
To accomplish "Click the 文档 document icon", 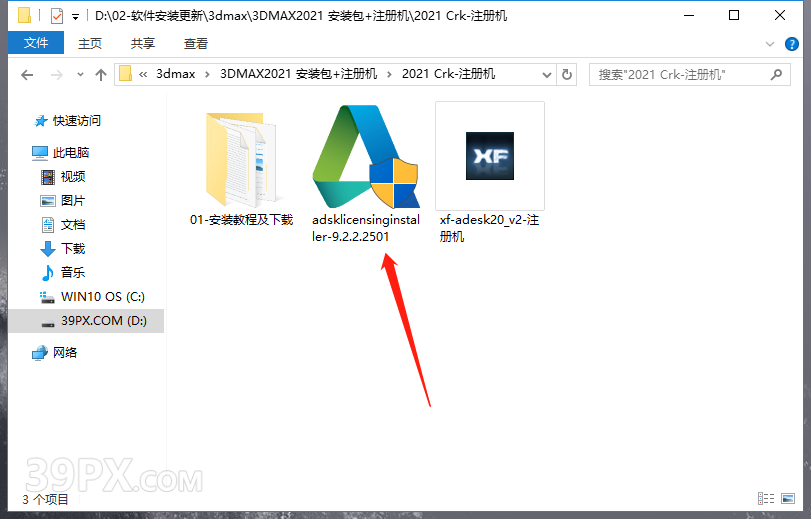I will tap(48, 225).
